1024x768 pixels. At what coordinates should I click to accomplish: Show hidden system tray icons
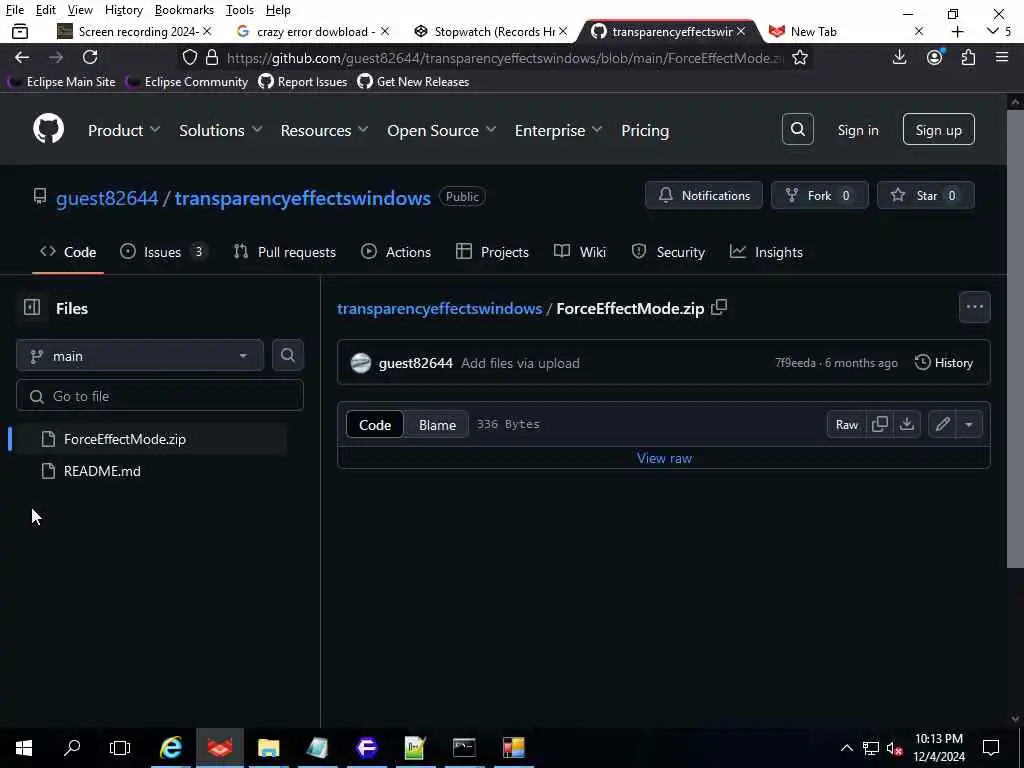point(846,748)
